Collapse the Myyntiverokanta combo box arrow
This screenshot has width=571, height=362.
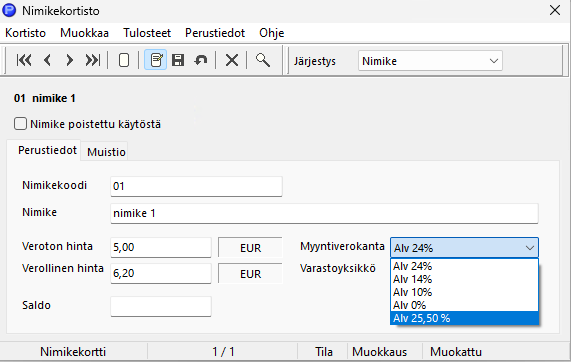click(x=529, y=248)
